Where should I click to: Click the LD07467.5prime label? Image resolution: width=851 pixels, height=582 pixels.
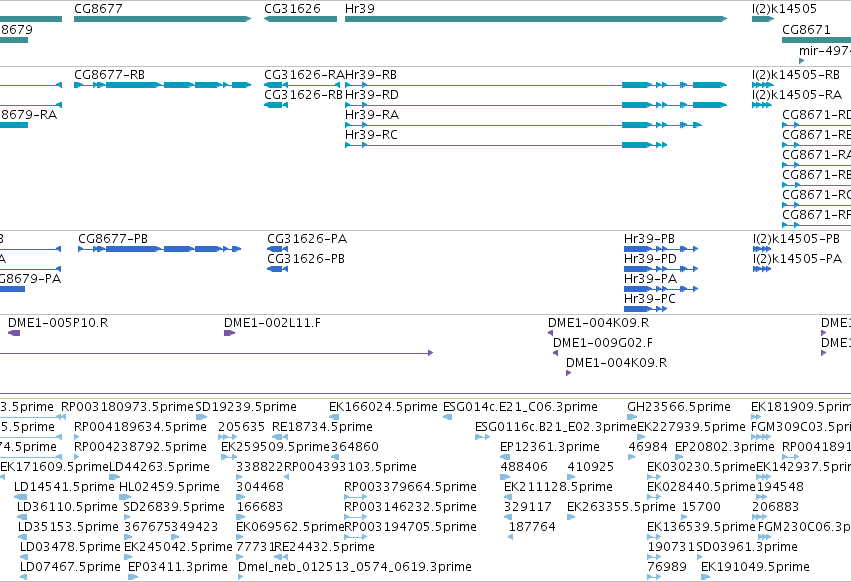pos(70,568)
